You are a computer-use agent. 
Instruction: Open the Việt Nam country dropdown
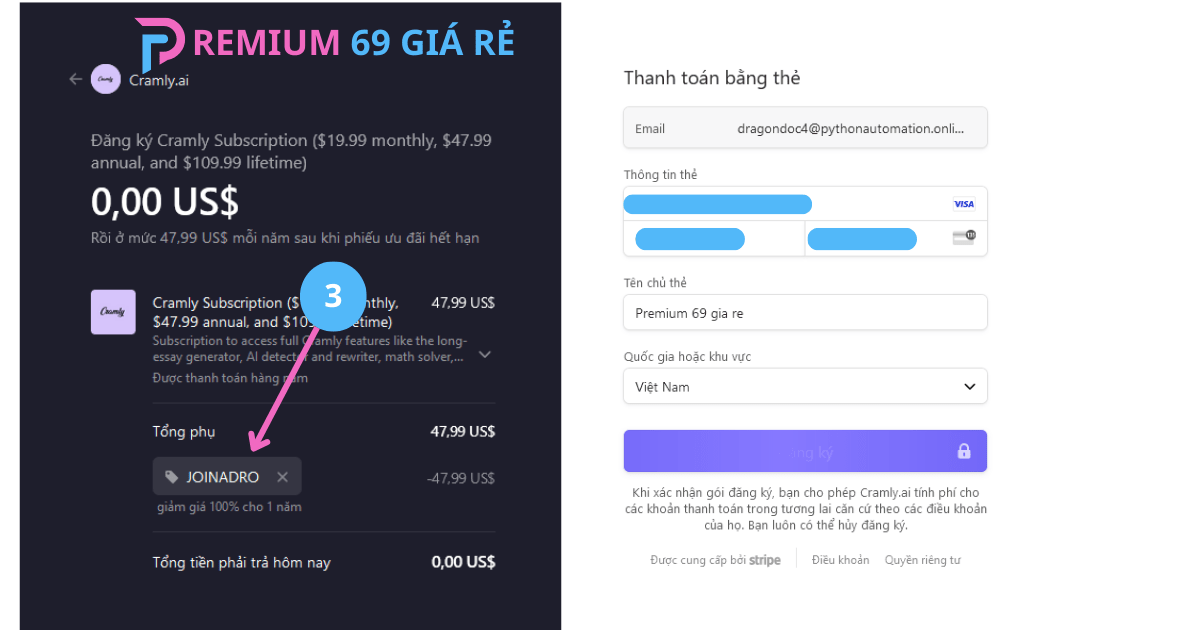[805, 387]
